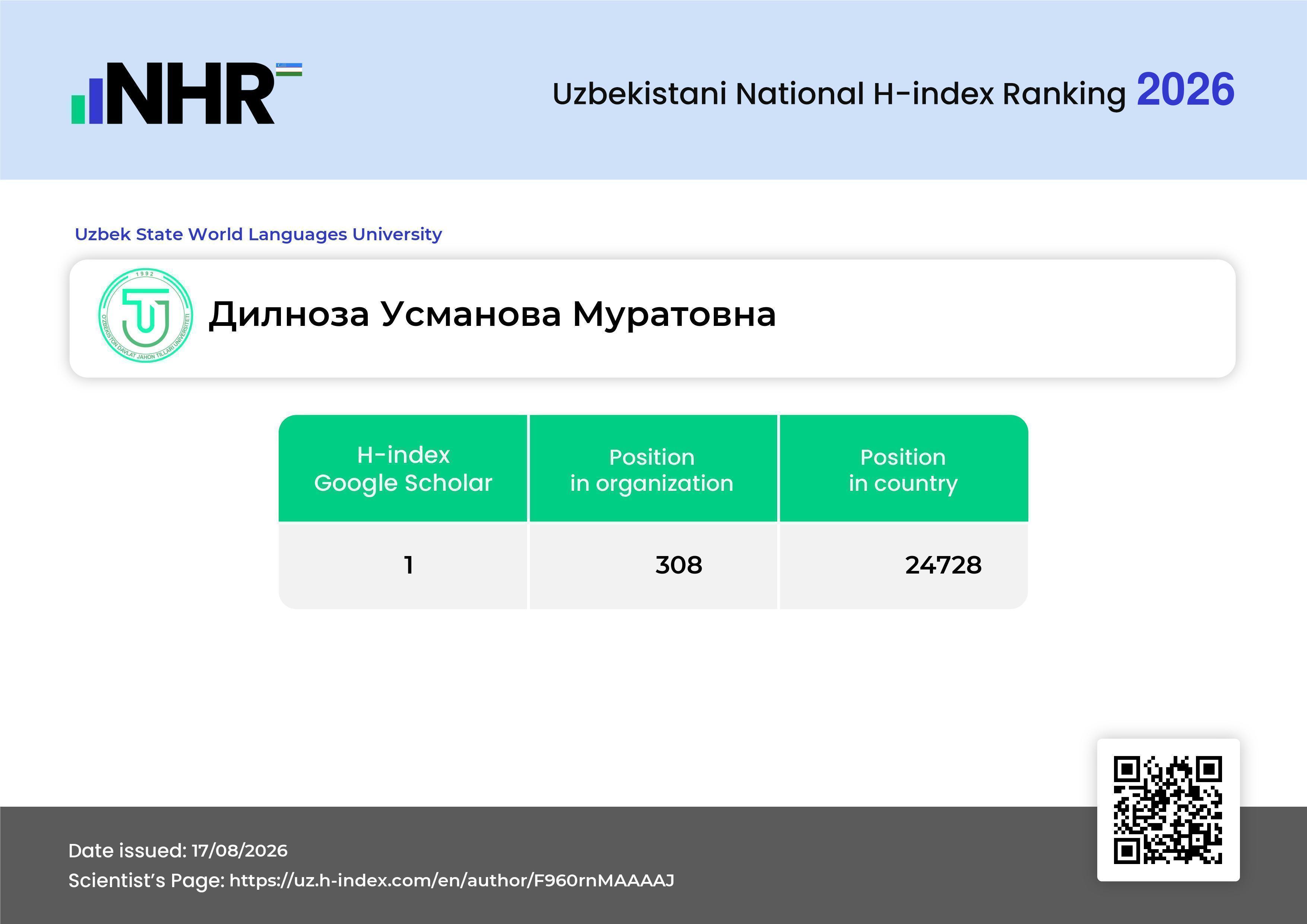Click the organization position value 308
The image size is (1307, 924).
[678, 565]
